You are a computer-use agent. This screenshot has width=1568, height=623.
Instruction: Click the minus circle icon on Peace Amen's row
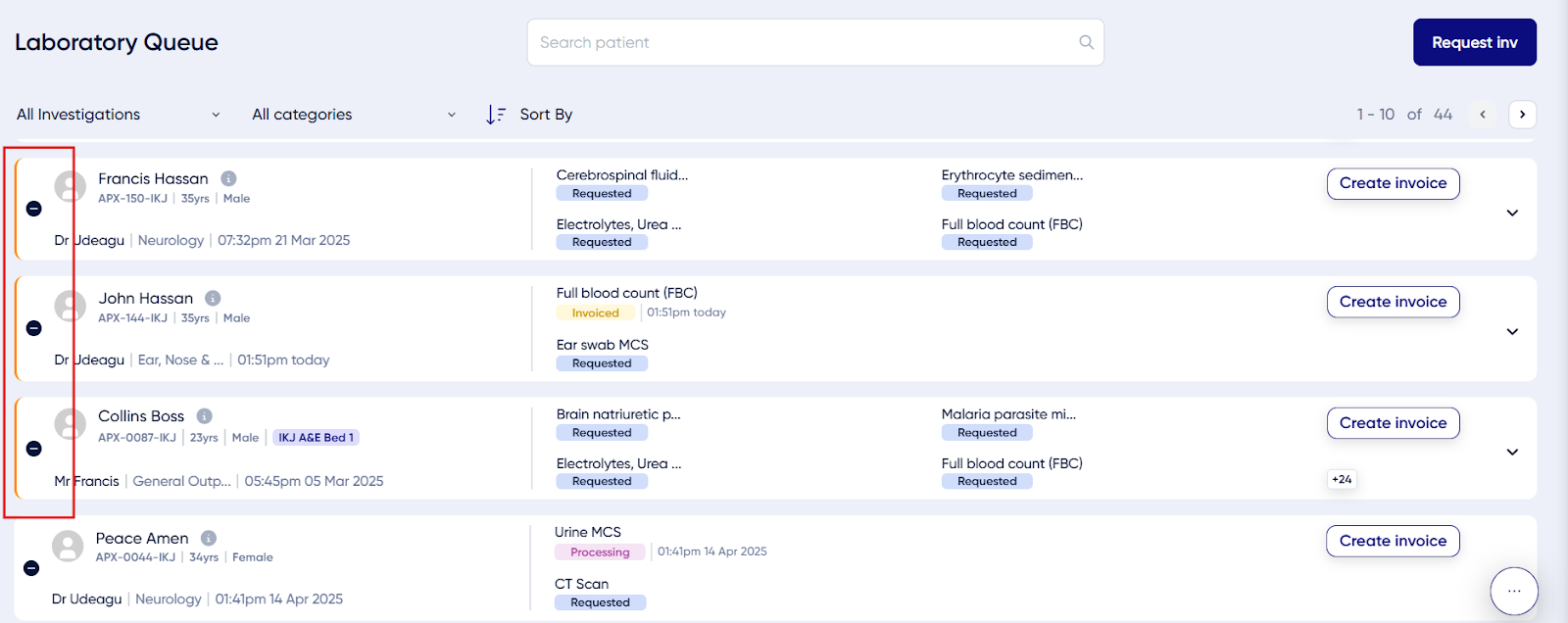click(31, 568)
